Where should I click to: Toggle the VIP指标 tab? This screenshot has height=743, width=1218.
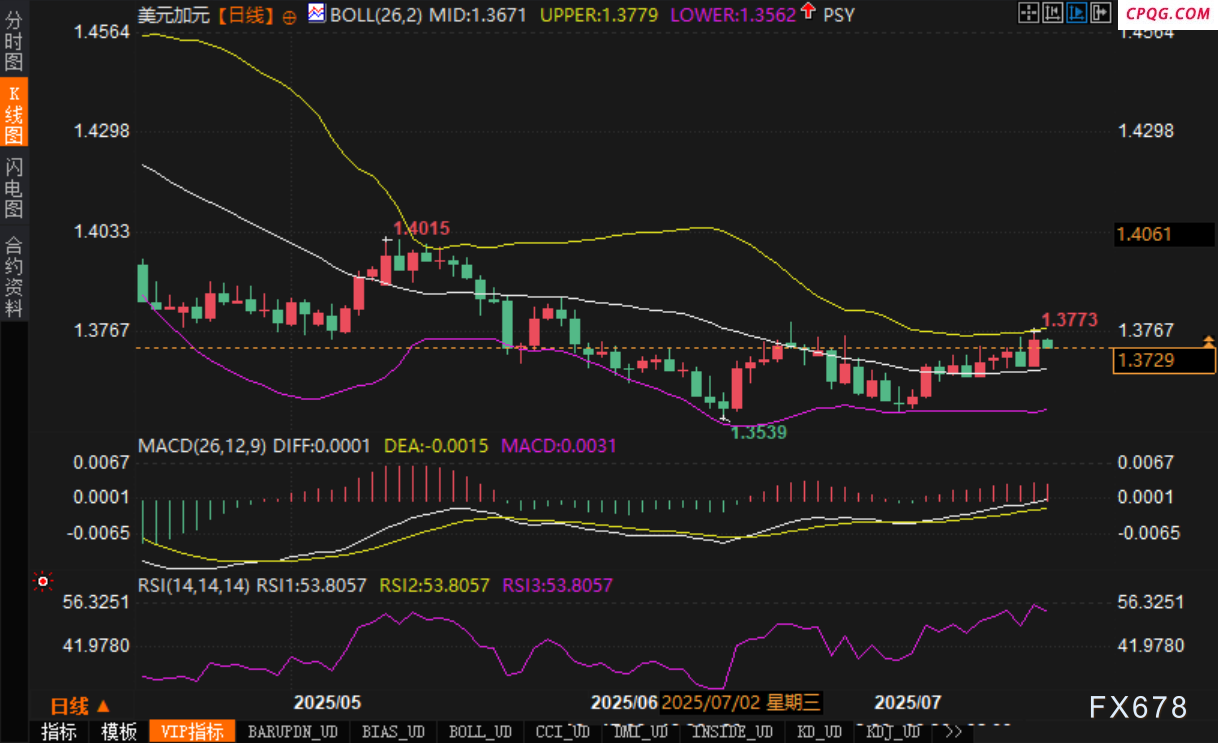192,732
